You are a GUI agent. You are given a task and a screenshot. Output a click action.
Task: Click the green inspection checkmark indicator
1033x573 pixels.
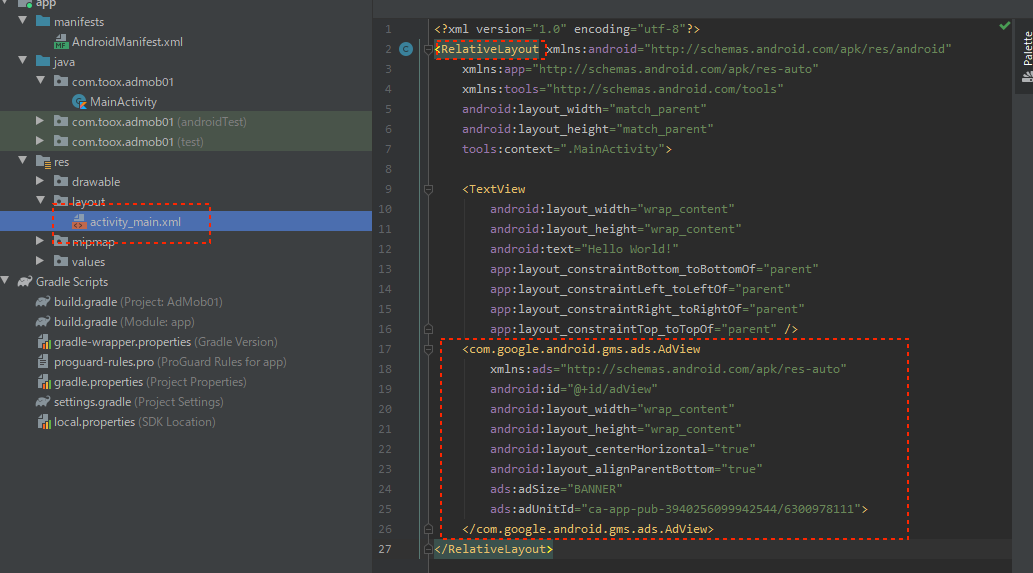(x=1004, y=26)
